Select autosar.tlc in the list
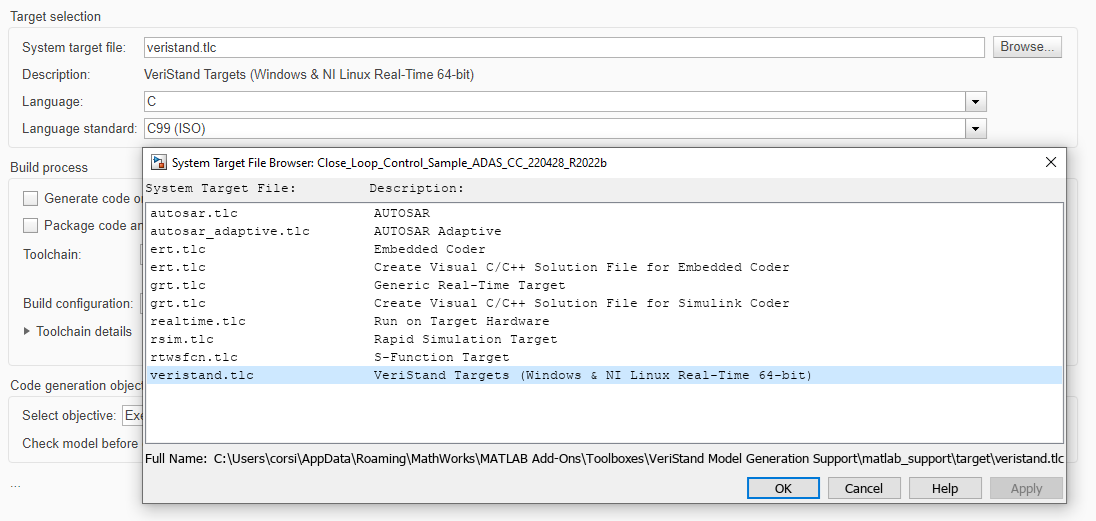This screenshot has height=521, width=1096. tap(605, 213)
